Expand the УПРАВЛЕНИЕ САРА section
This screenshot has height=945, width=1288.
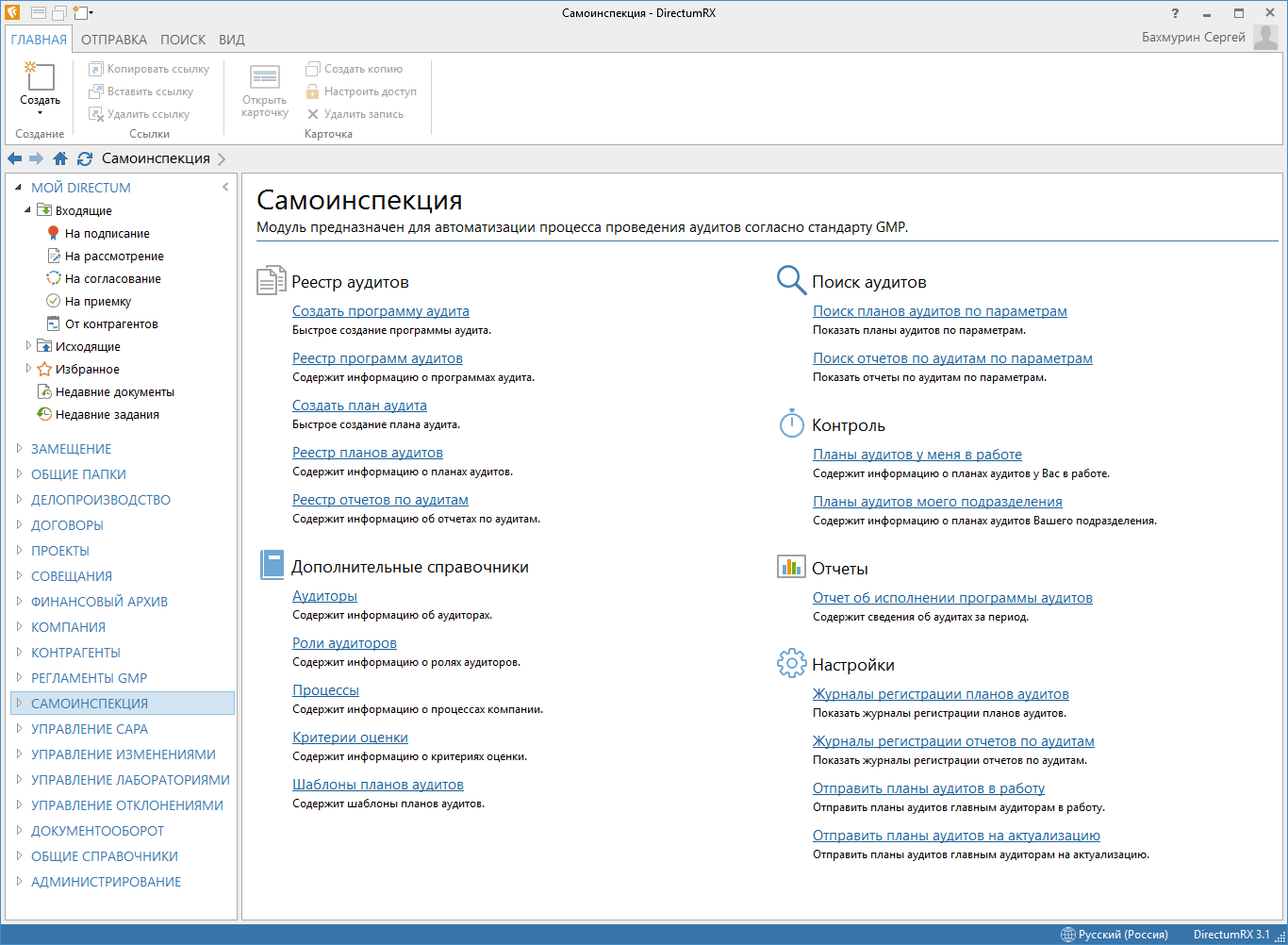click(19, 729)
